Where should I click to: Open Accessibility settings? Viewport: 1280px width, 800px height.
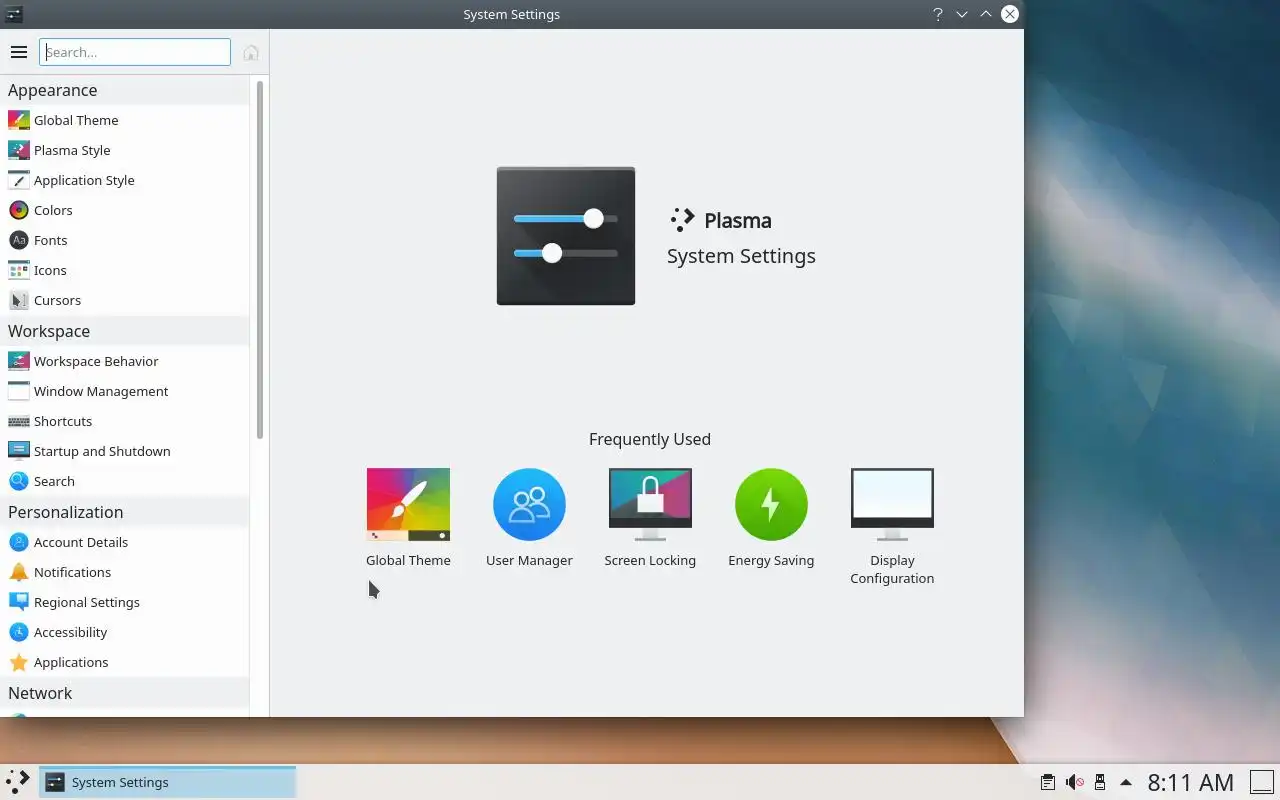pos(125,632)
